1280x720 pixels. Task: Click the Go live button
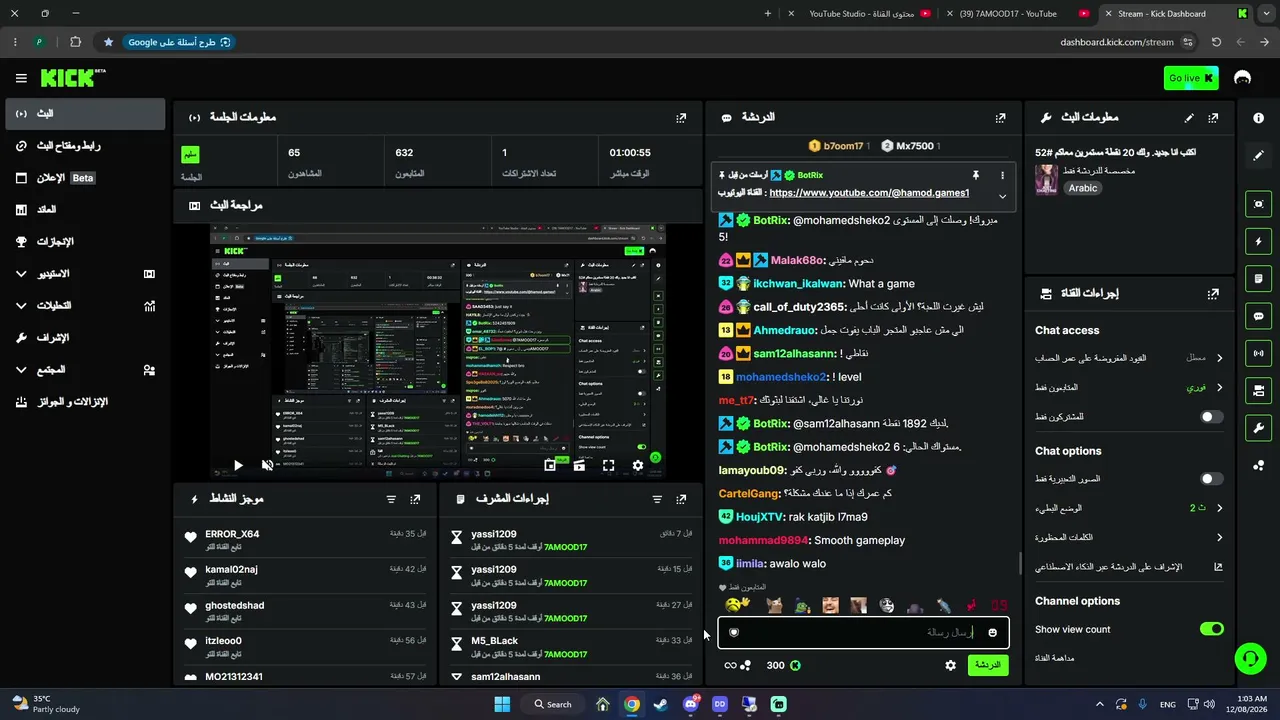coord(1191,78)
